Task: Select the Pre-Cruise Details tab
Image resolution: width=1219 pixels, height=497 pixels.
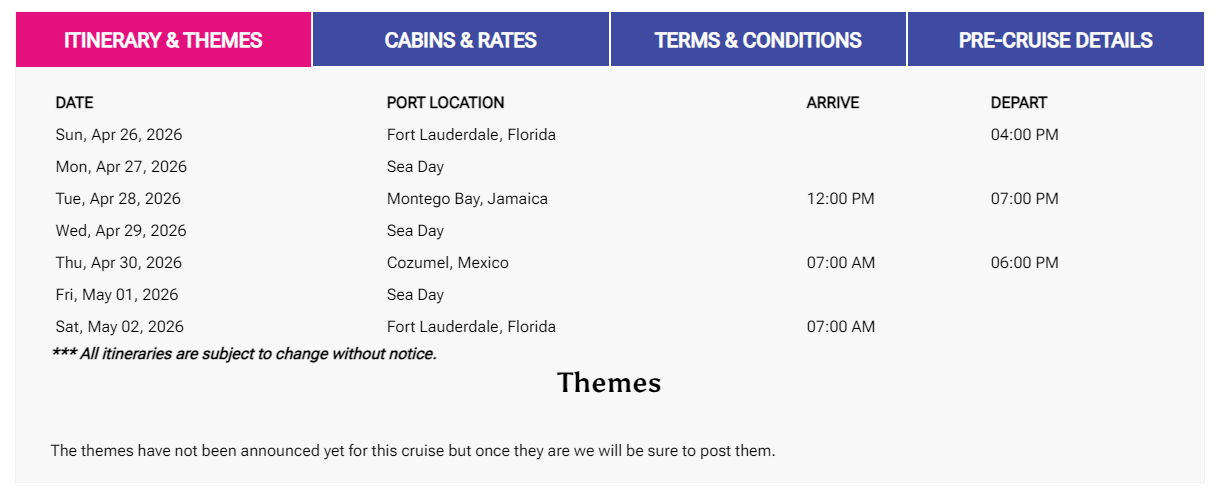Action: point(1055,40)
